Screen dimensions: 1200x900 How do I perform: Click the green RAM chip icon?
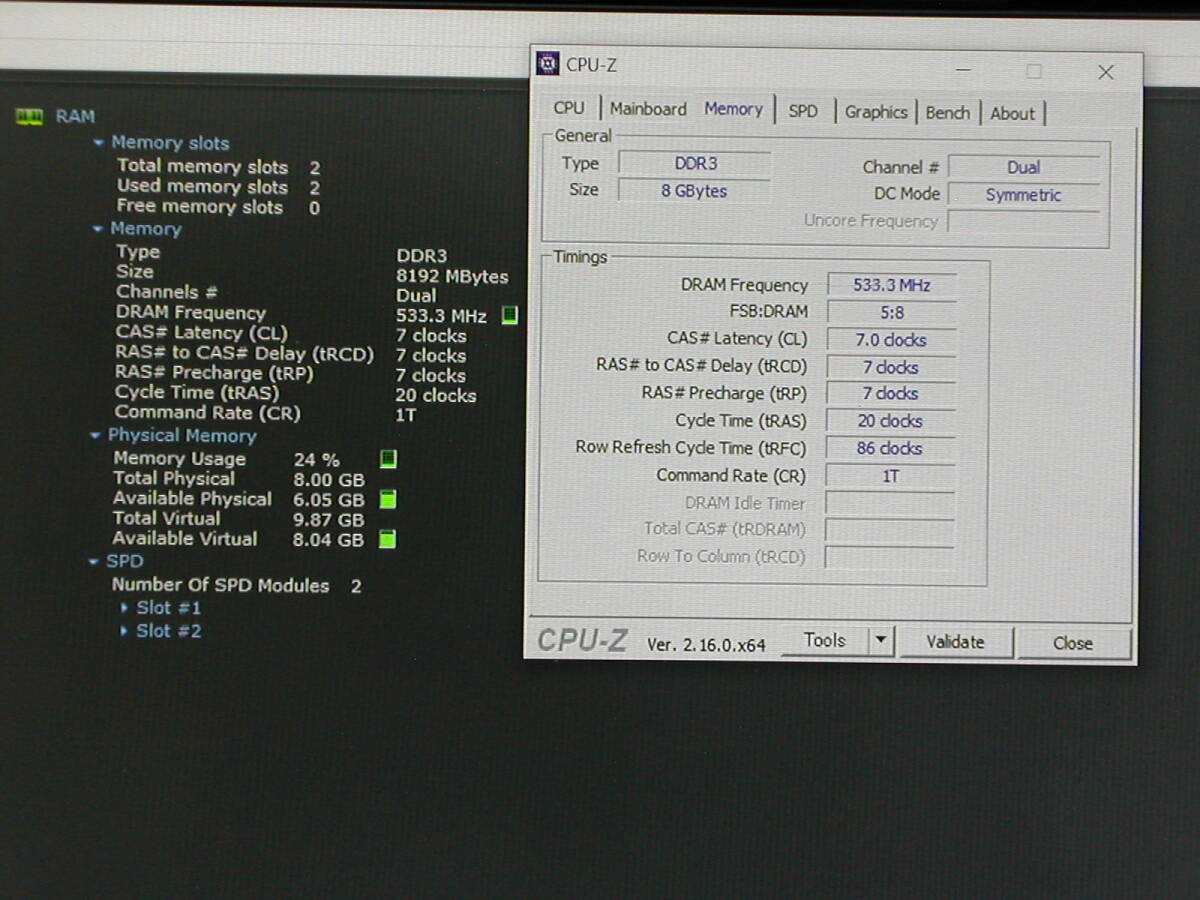coord(29,117)
